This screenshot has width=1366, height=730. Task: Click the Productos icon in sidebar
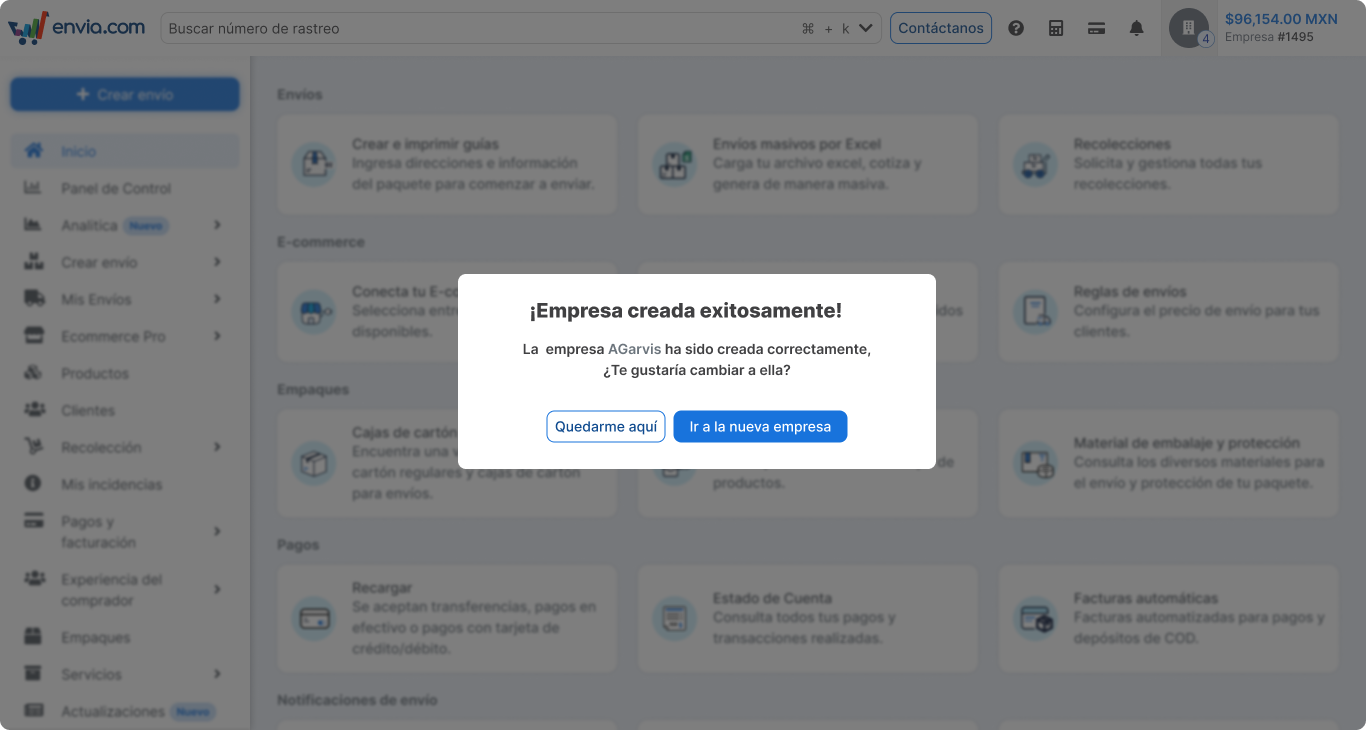coord(34,373)
